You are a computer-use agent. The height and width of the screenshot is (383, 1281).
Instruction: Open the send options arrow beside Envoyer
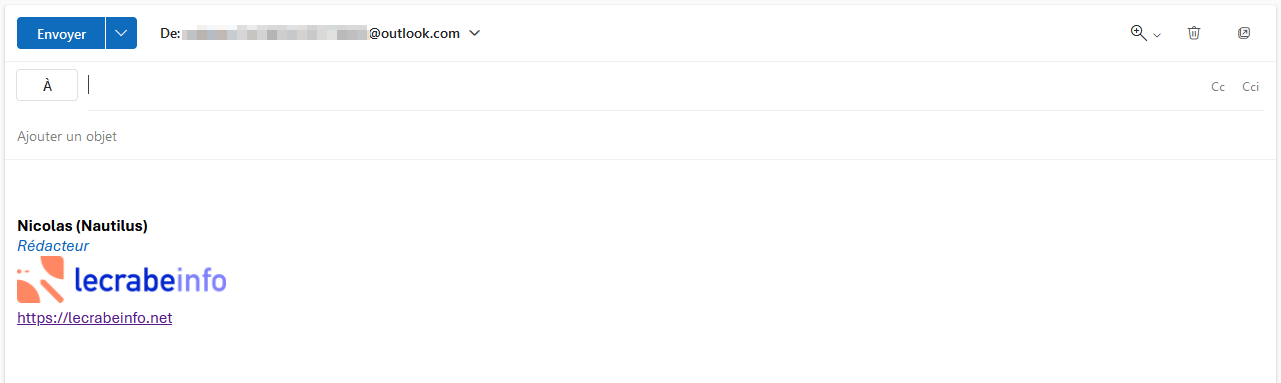[x=121, y=33]
